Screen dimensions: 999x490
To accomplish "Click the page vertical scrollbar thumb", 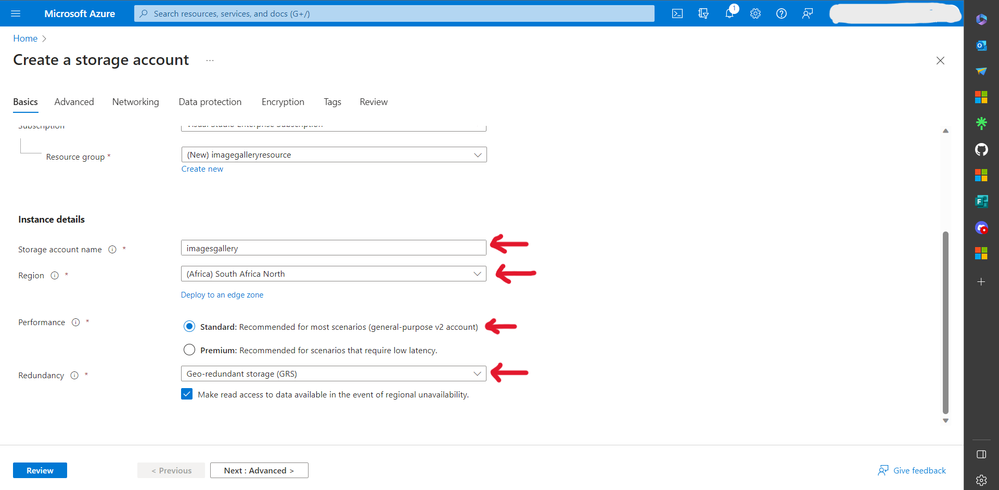I will click(945, 322).
